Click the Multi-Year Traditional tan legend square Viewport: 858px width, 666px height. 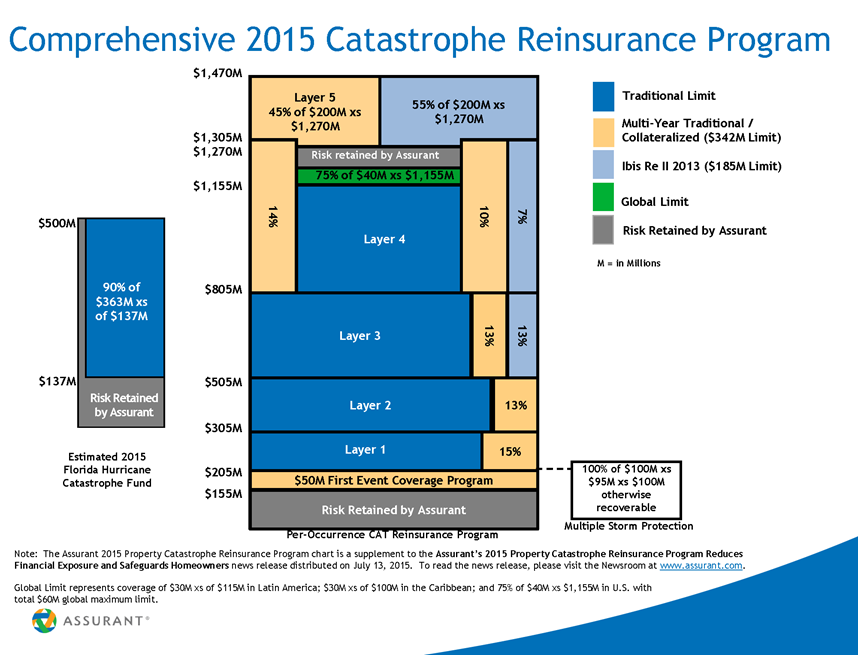click(x=601, y=130)
